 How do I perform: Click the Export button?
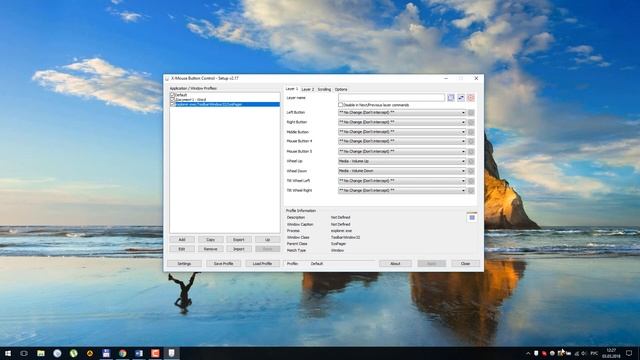239,240
